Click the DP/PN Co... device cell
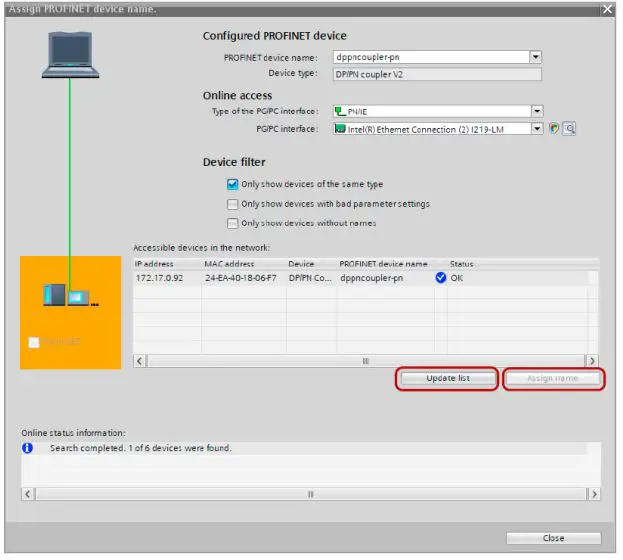Viewport: 623px width, 560px height. pyautogui.click(x=310, y=278)
